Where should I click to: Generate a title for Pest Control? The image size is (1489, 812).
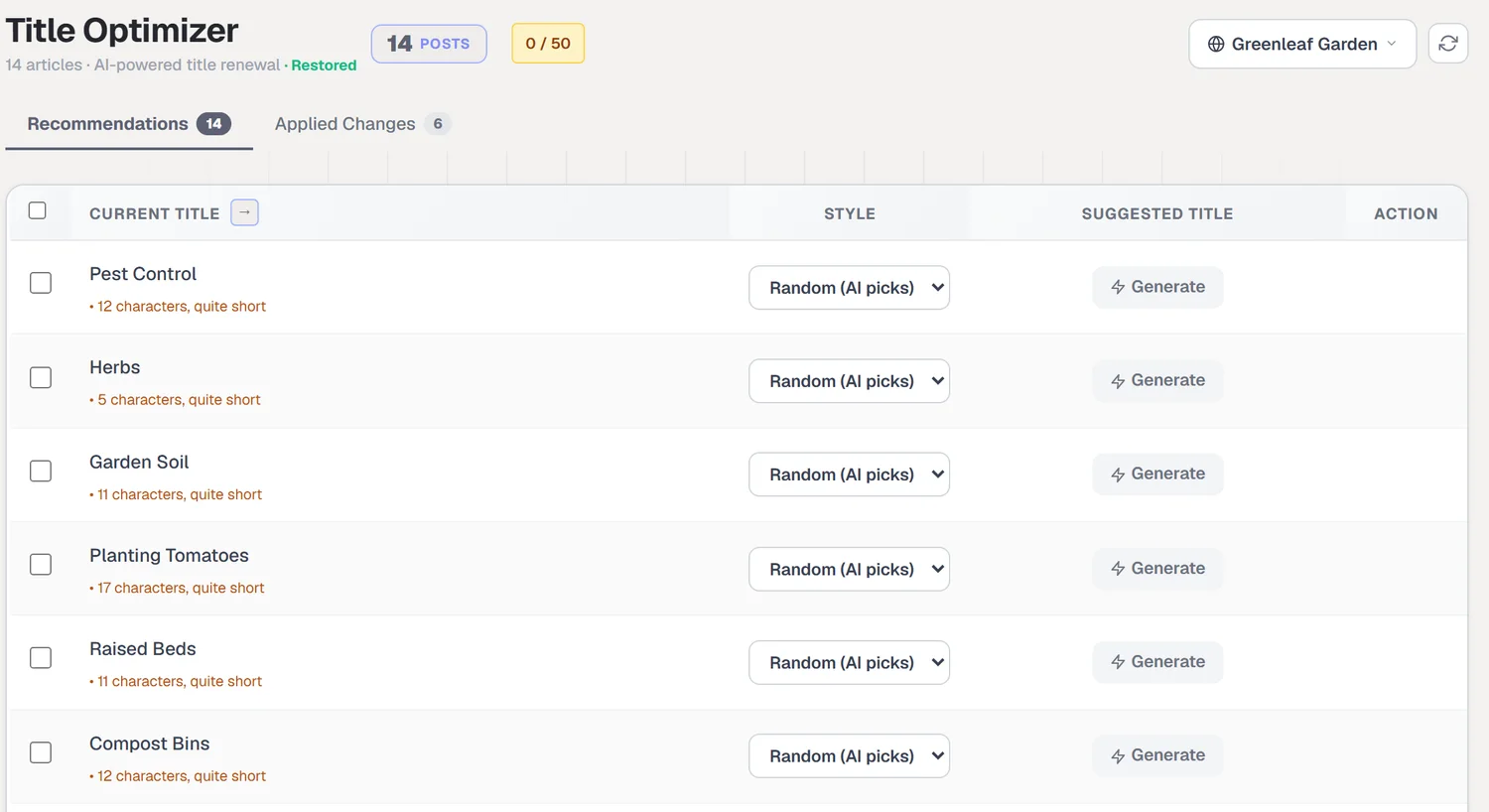(x=1157, y=287)
